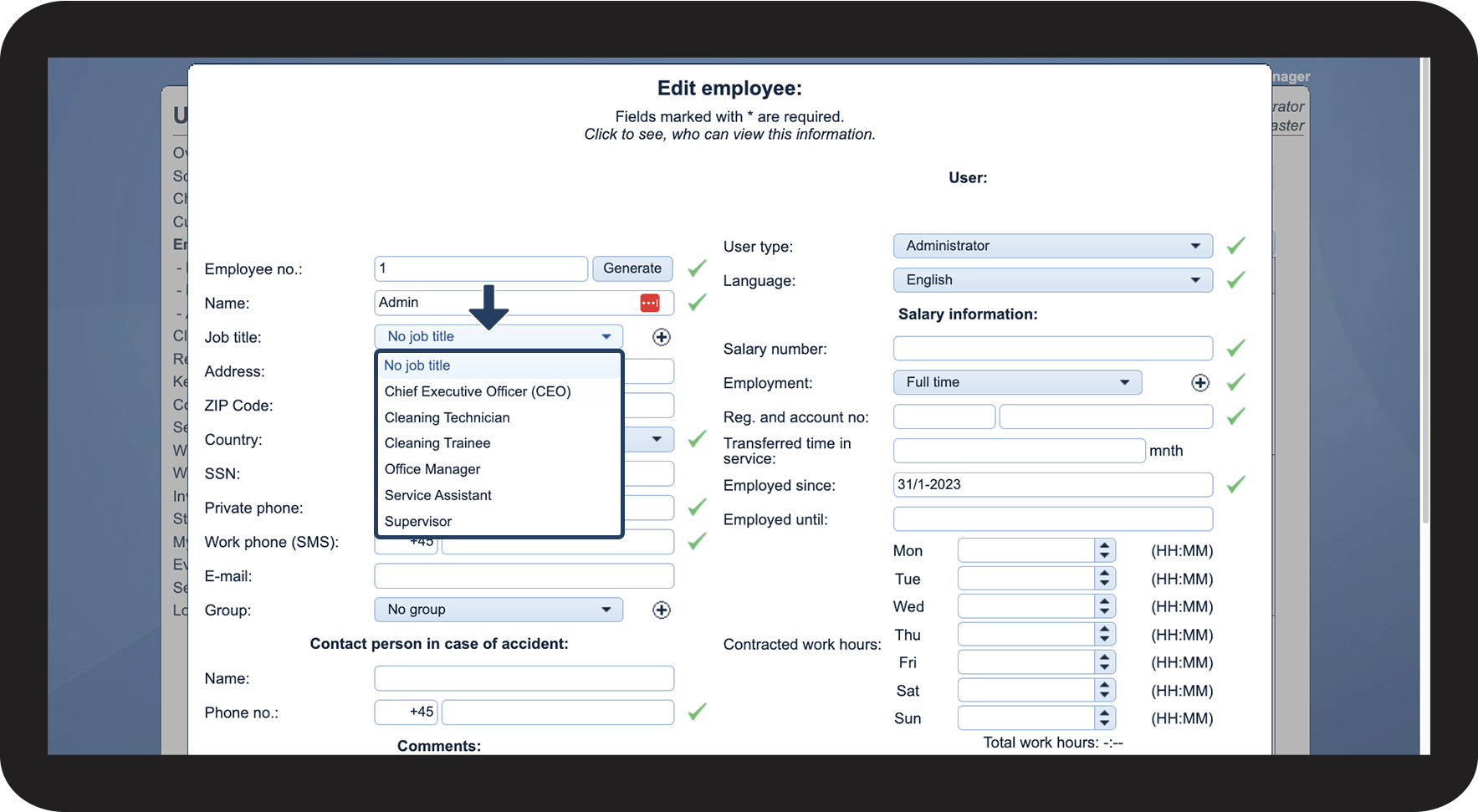Image resolution: width=1478 pixels, height=812 pixels.
Task: Click green checkmark beside Country
Action: pyautogui.click(x=697, y=439)
